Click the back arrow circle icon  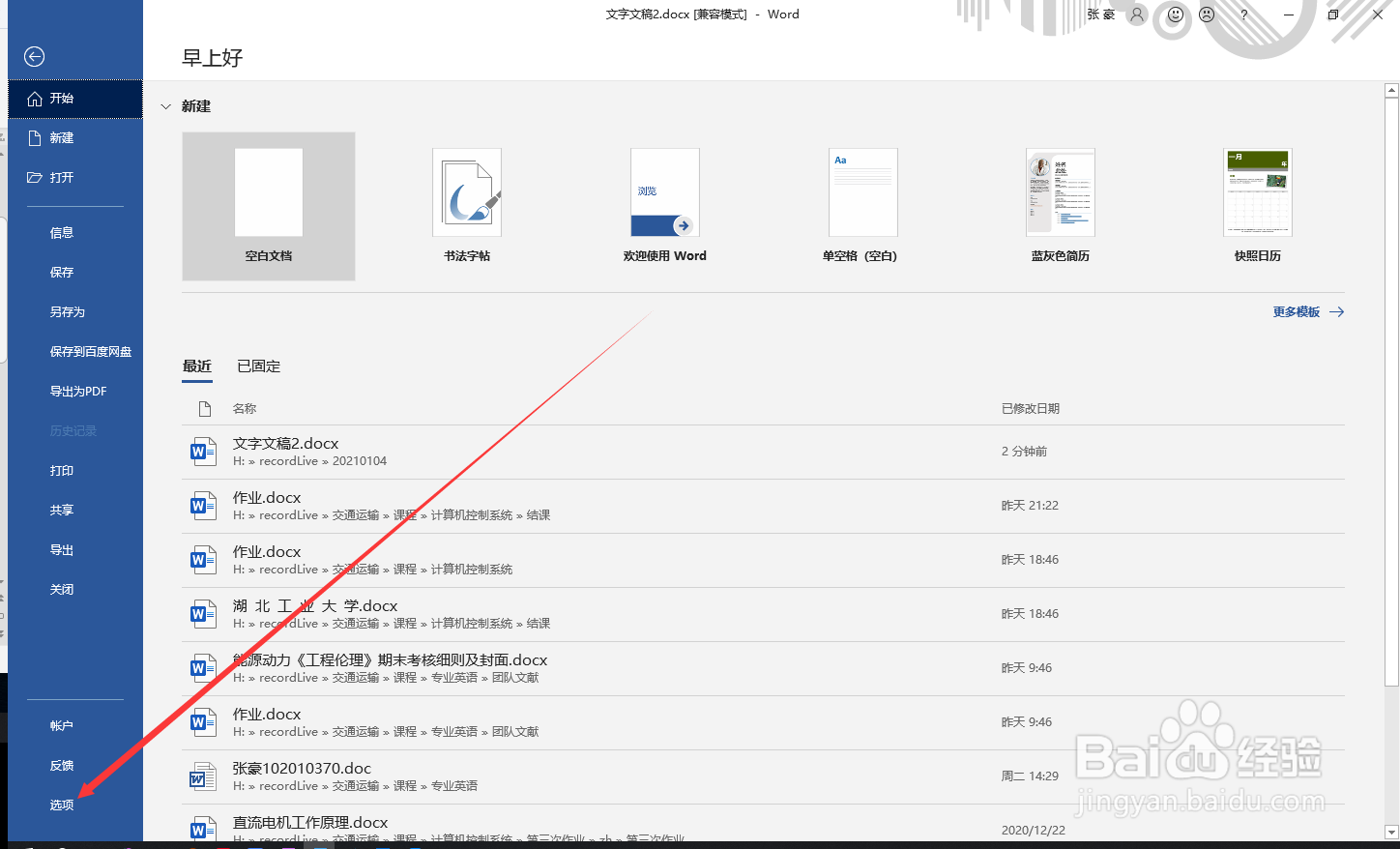coord(35,57)
